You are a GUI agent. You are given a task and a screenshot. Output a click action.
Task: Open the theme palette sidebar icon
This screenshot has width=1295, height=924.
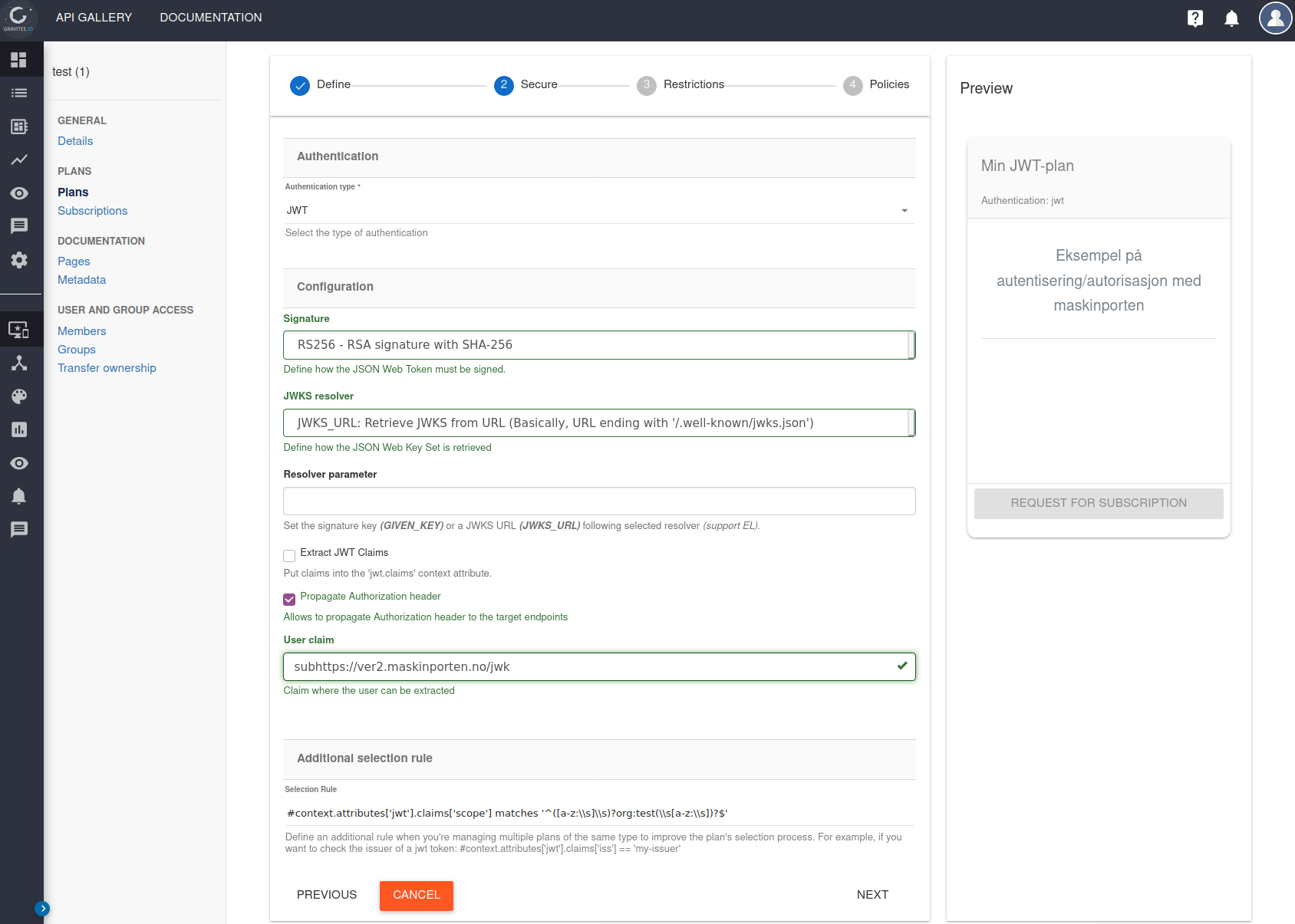[x=19, y=396]
